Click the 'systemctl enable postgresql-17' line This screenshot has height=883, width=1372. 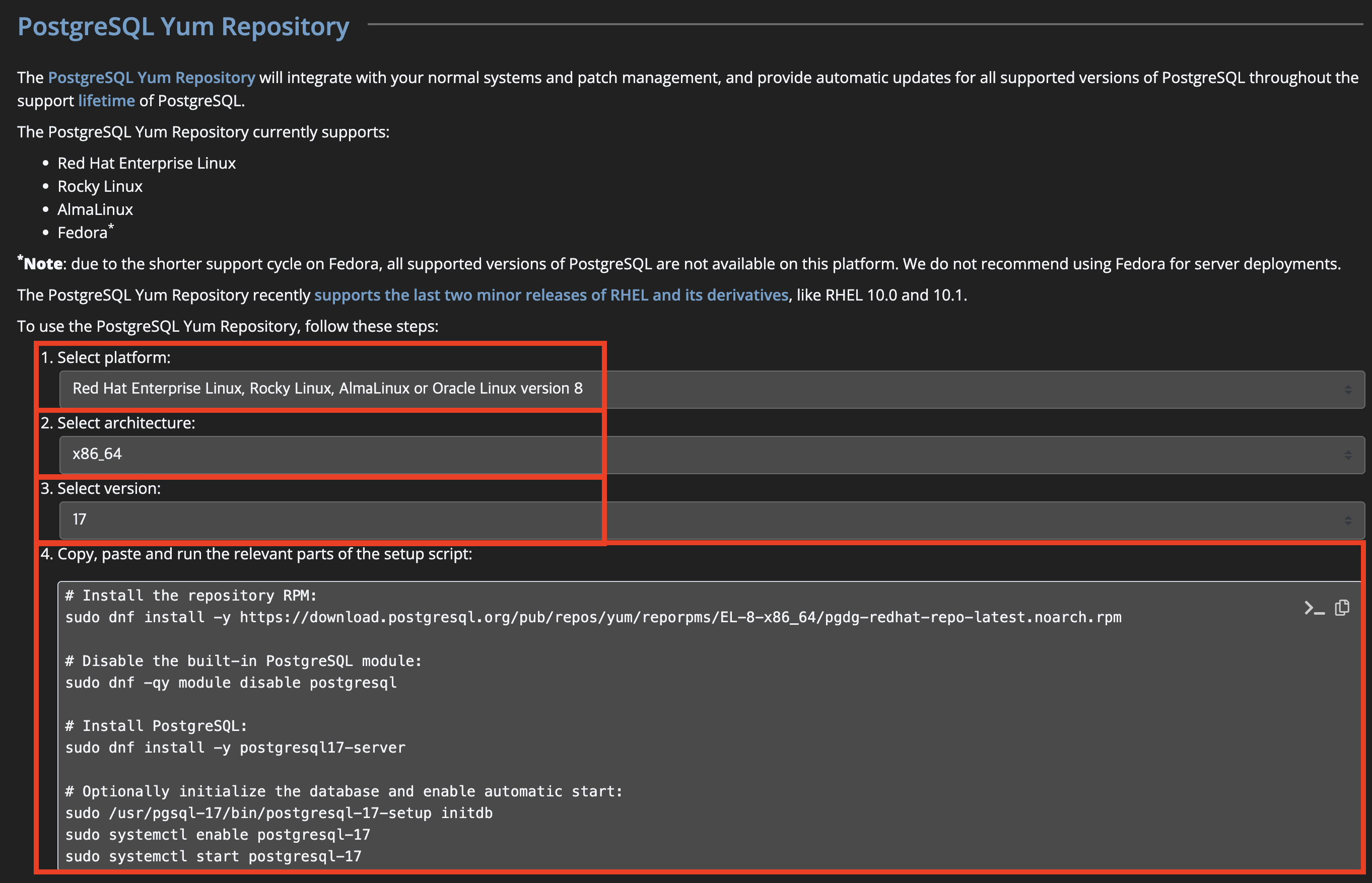pos(218,835)
